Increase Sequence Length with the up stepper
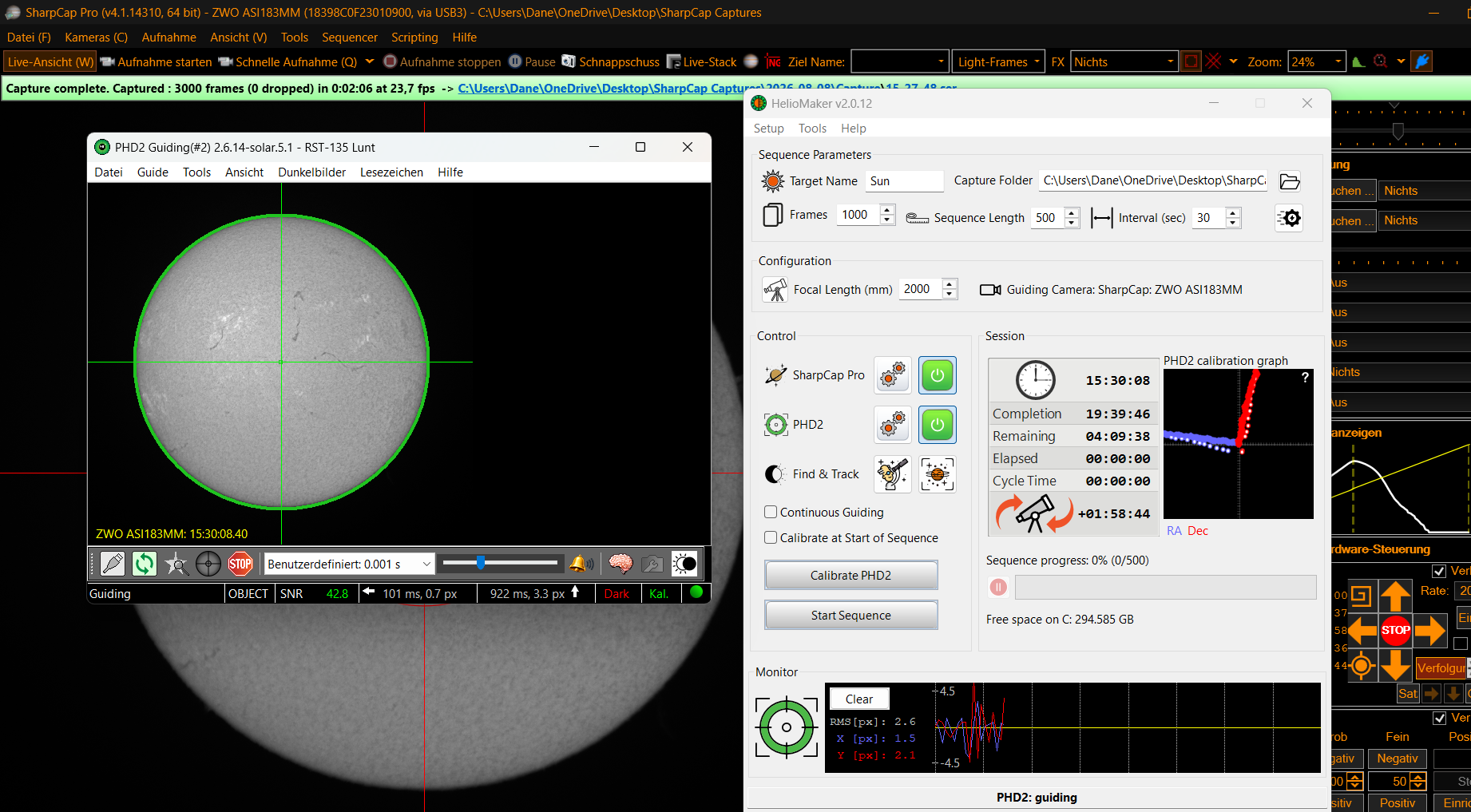 (x=1072, y=212)
